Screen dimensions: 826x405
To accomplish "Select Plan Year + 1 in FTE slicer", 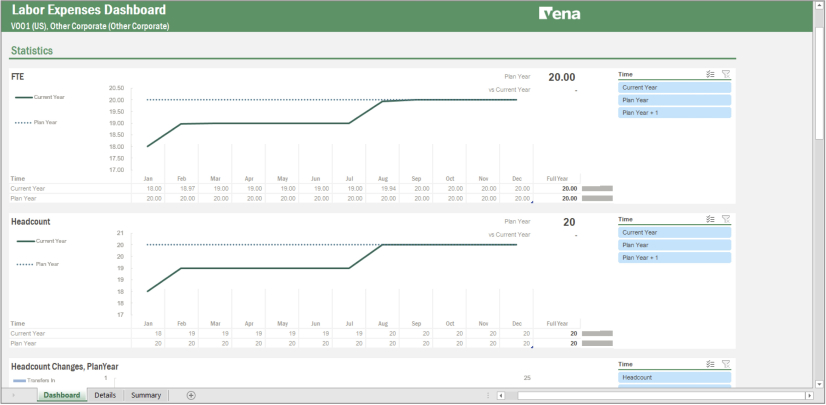I will click(674, 113).
